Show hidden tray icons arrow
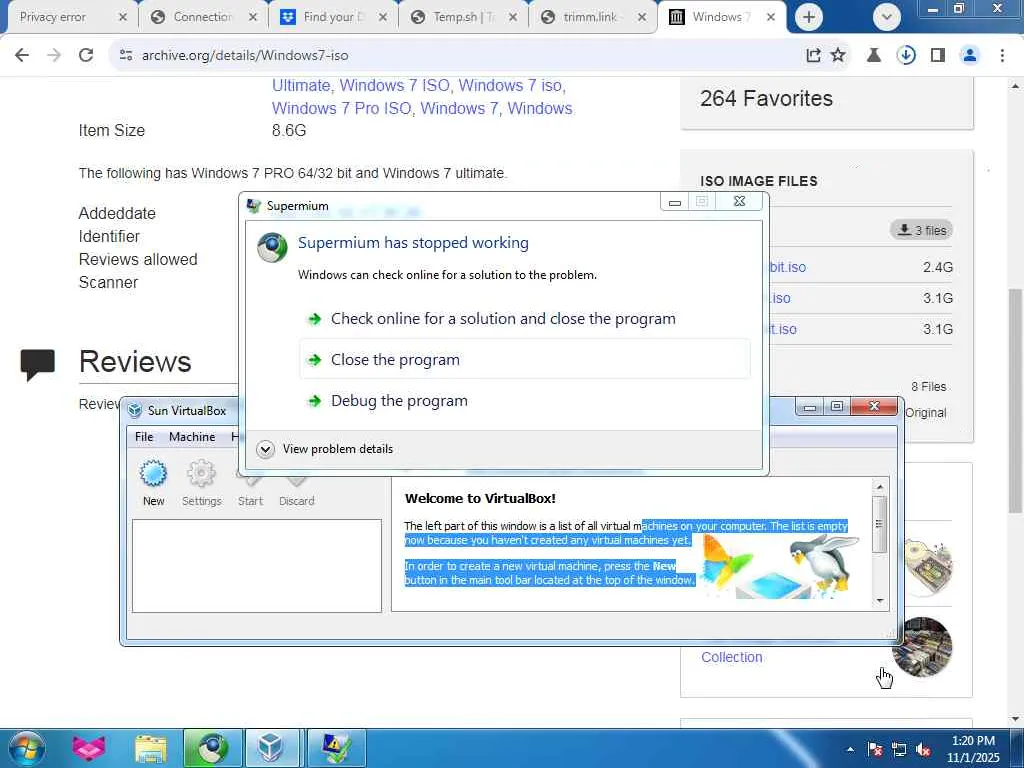This screenshot has width=1024, height=768. (850, 749)
